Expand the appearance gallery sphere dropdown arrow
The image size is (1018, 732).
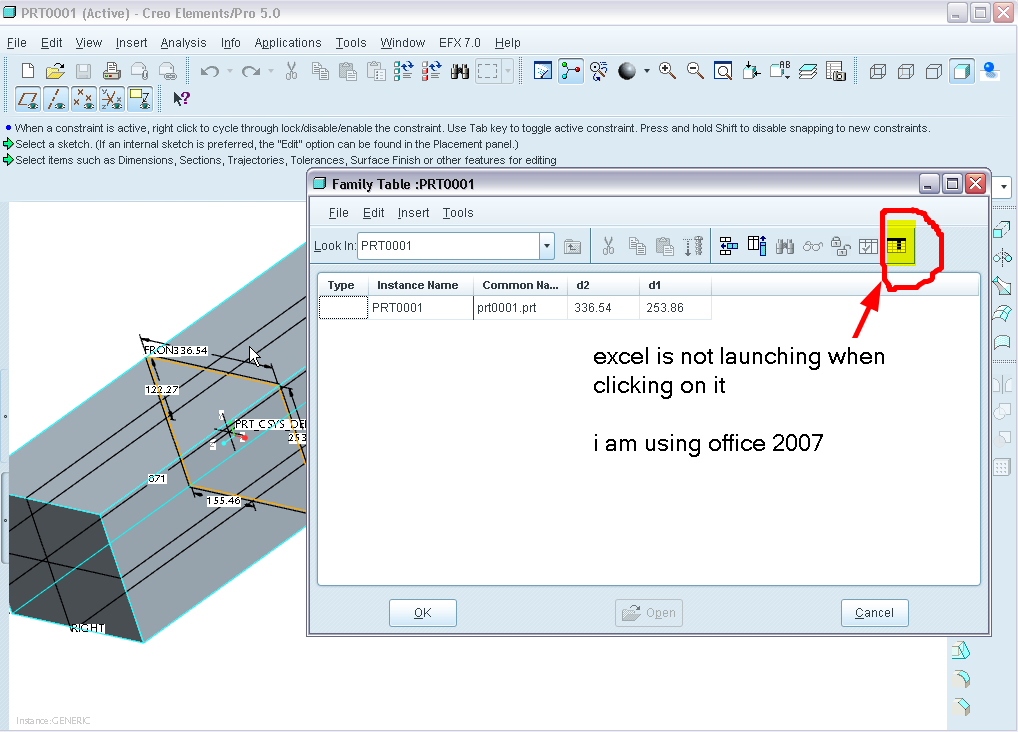pyautogui.click(x=647, y=71)
